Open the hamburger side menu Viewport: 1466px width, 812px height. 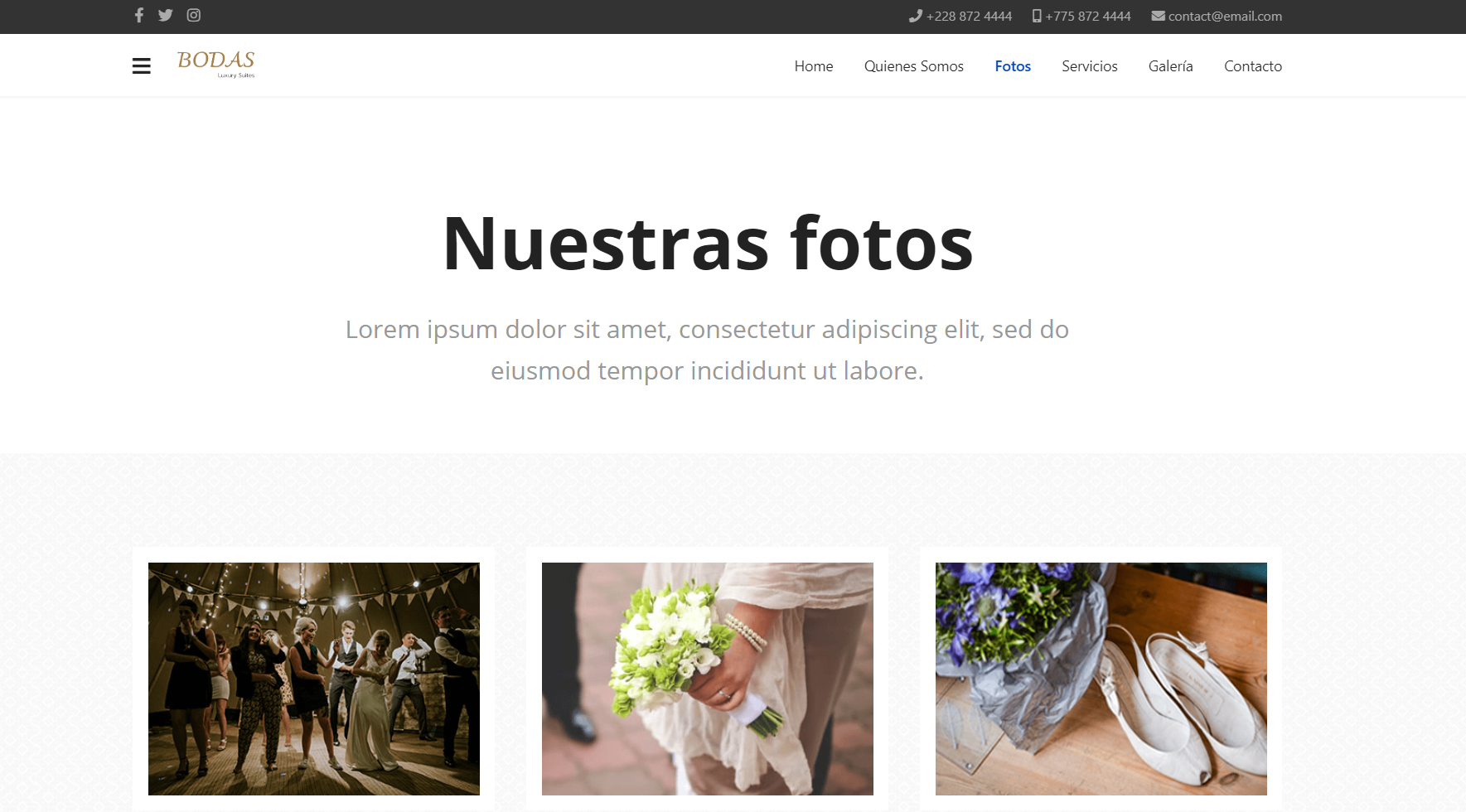(142, 66)
